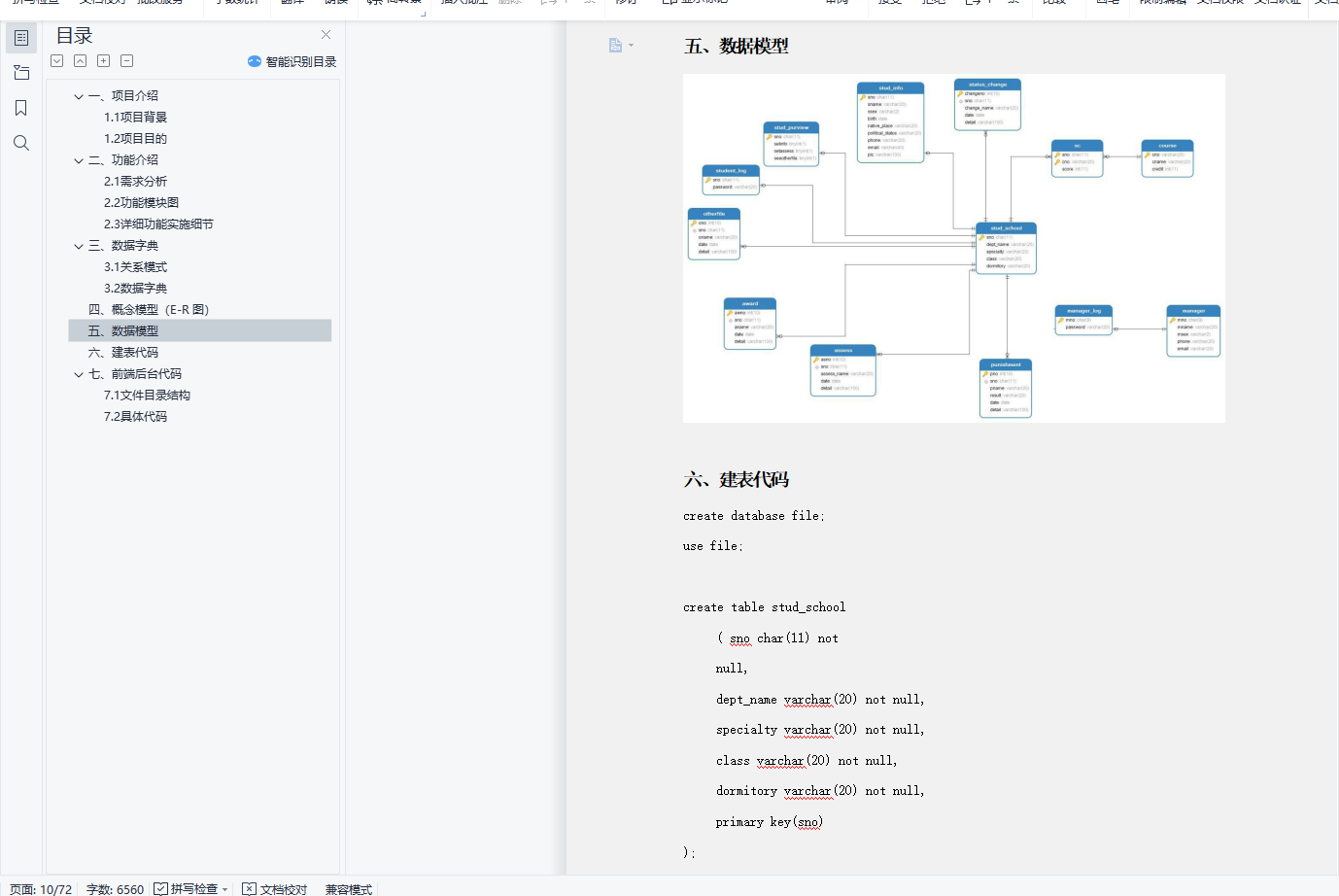Open the bookmark panel icon in left sidebar
This screenshot has width=1339, height=896.
point(21,108)
